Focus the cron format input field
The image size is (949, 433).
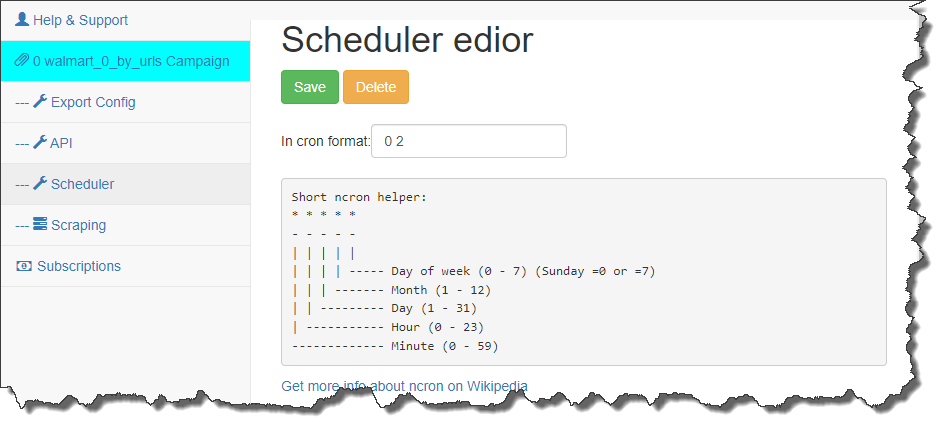469,141
